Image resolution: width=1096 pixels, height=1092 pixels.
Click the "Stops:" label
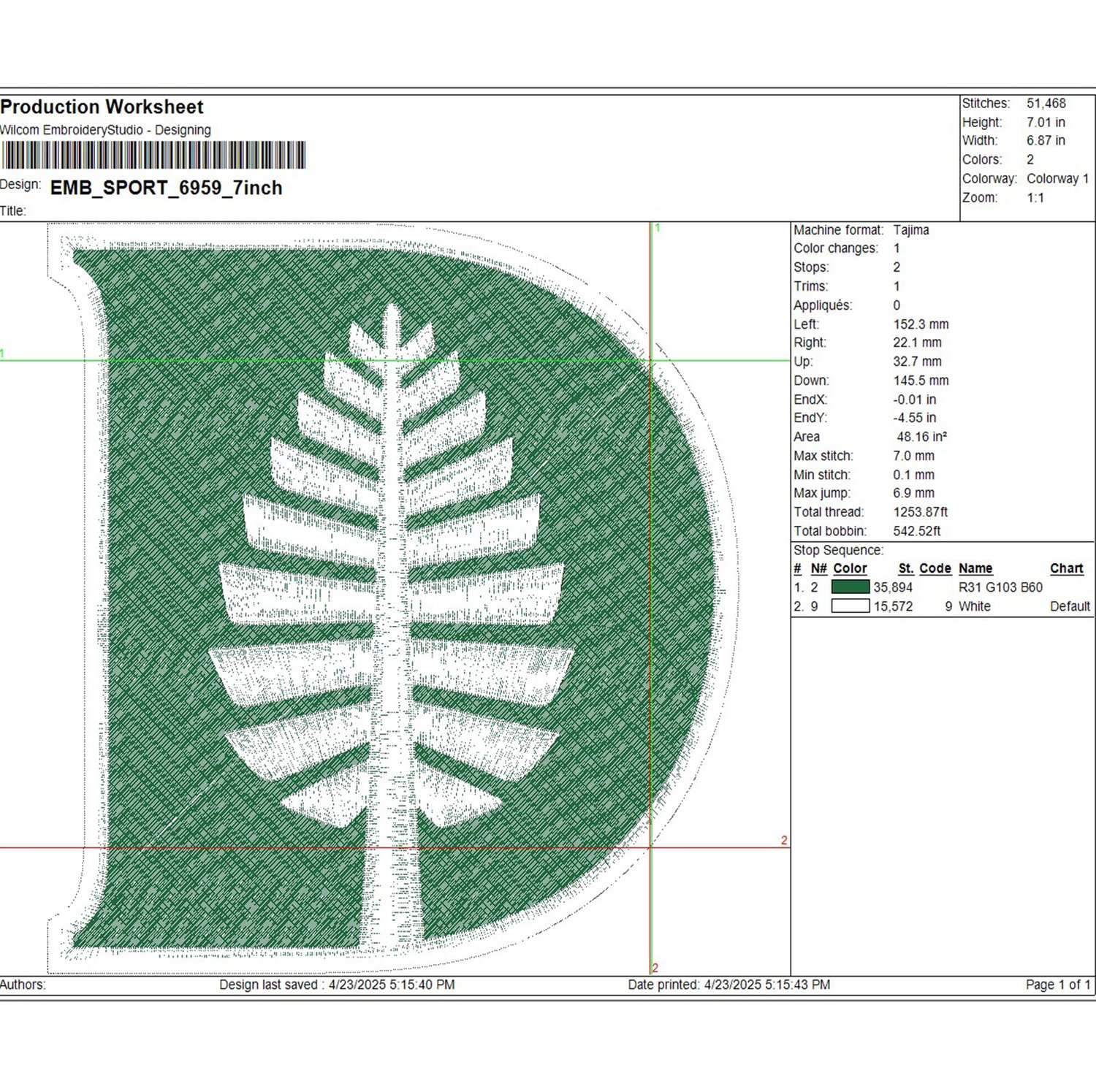point(812,267)
